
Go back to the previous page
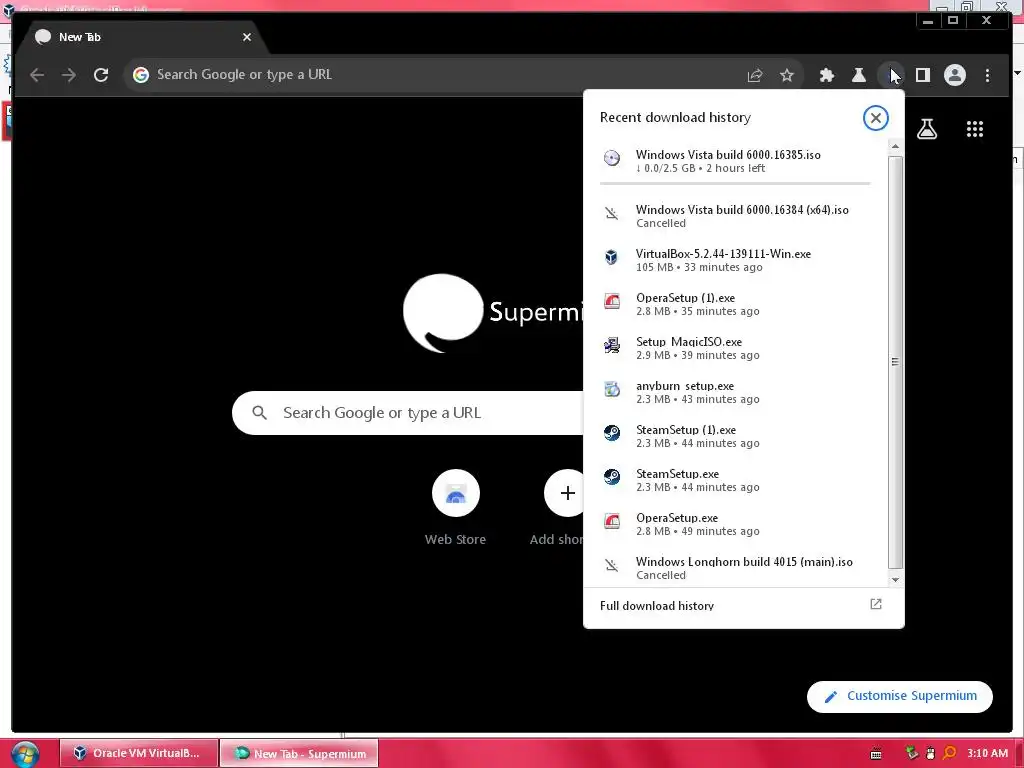[37, 75]
